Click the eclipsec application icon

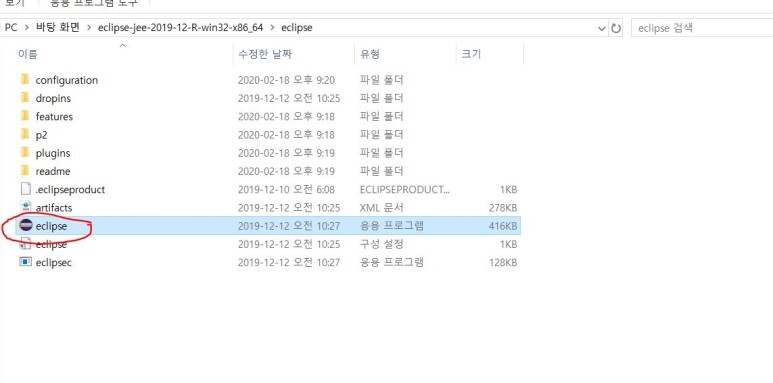[26, 262]
